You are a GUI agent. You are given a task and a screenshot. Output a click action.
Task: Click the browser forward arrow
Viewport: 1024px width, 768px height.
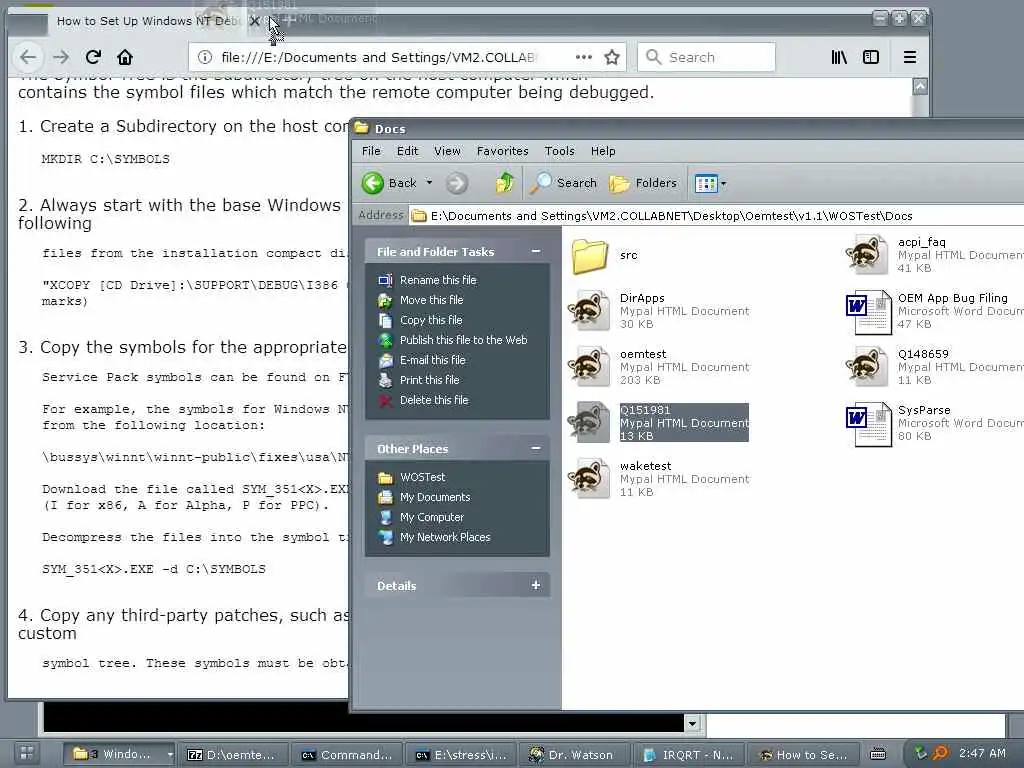[61, 57]
